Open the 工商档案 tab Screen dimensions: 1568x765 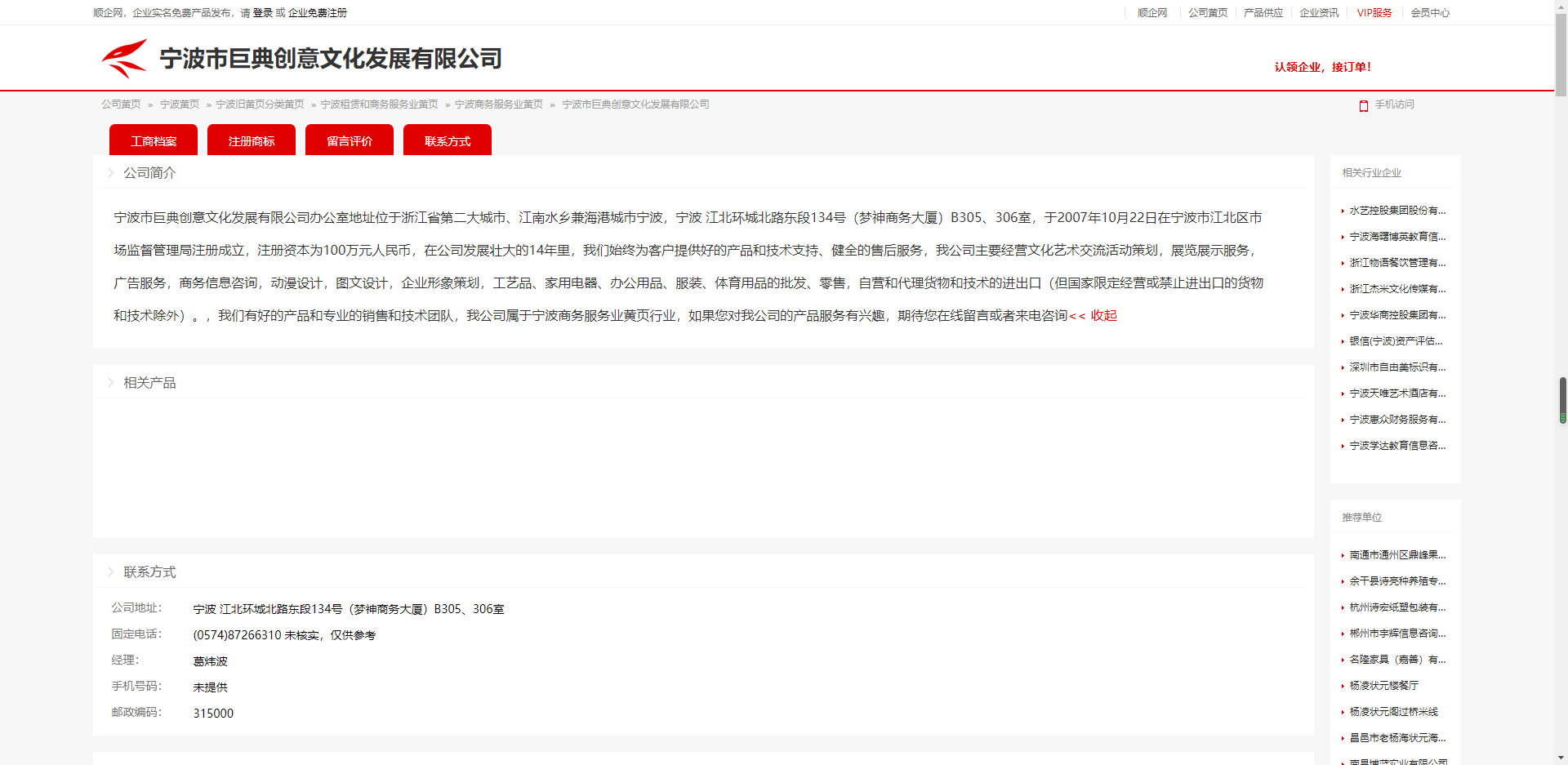154,140
